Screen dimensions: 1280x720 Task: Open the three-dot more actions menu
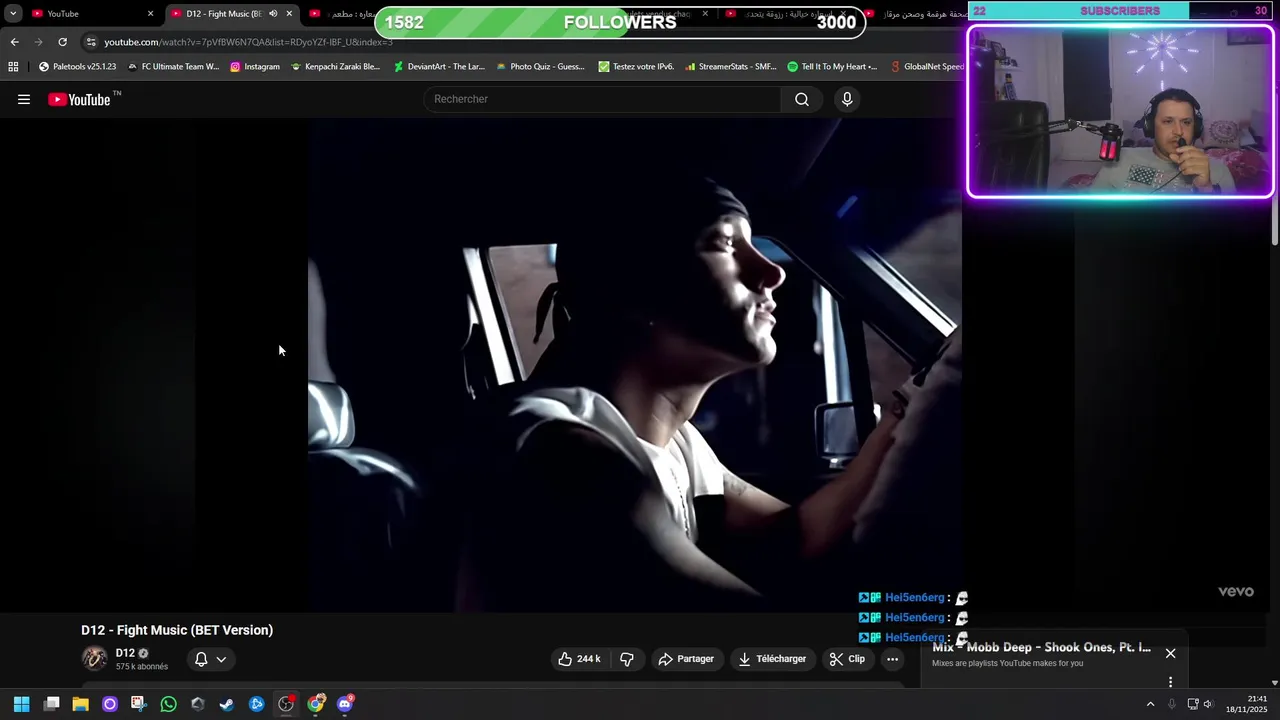[892, 659]
